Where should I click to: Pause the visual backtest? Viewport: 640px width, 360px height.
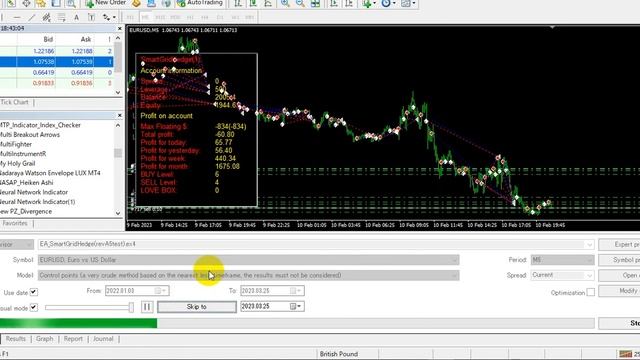coord(147,307)
